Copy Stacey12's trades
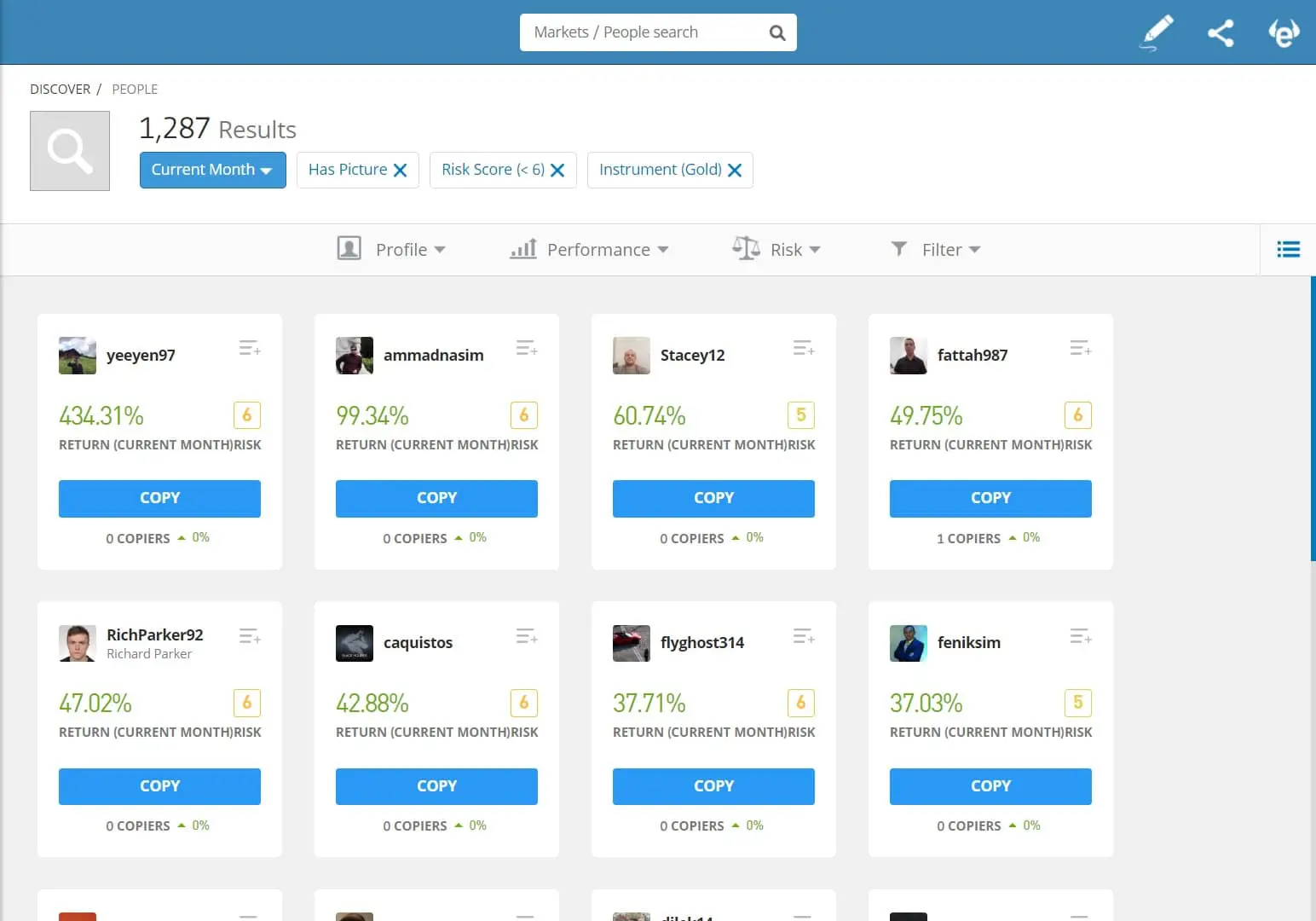The height and width of the screenshot is (921, 1316). (713, 498)
